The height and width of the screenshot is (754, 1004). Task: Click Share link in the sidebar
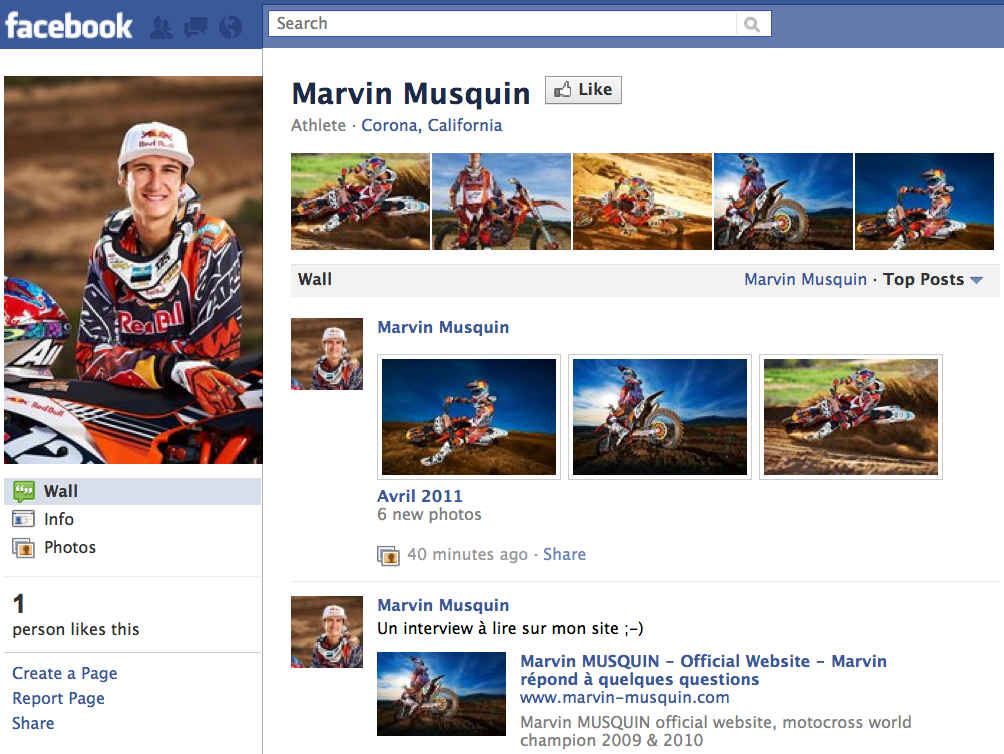coord(33,723)
